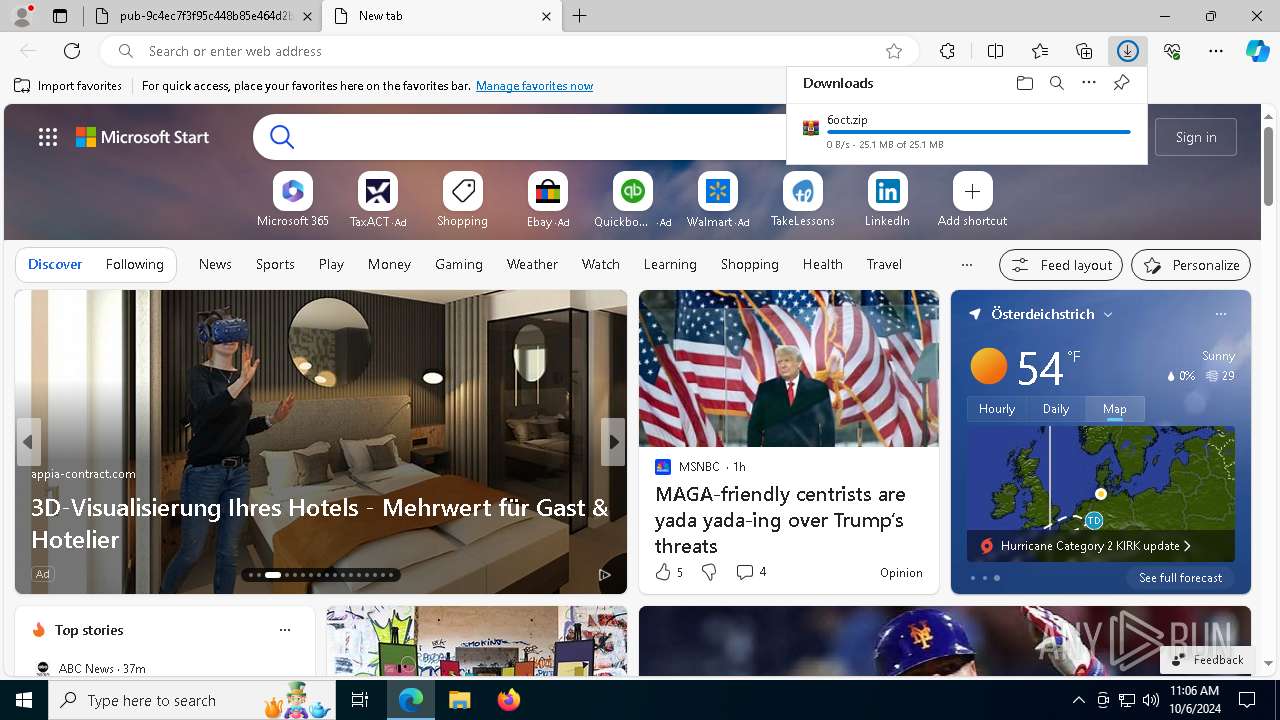1280x720 pixels.
Task: Open the Favorites list icon
Action: (1040, 51)
